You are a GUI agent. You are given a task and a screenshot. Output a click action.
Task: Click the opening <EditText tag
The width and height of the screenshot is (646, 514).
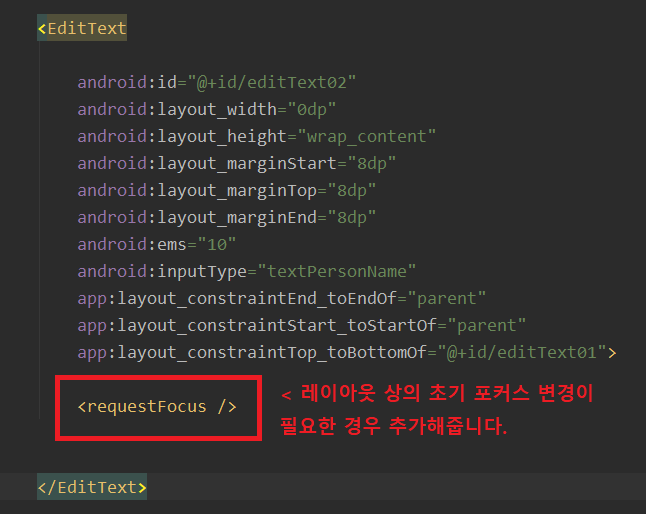(x=82, y=28)
